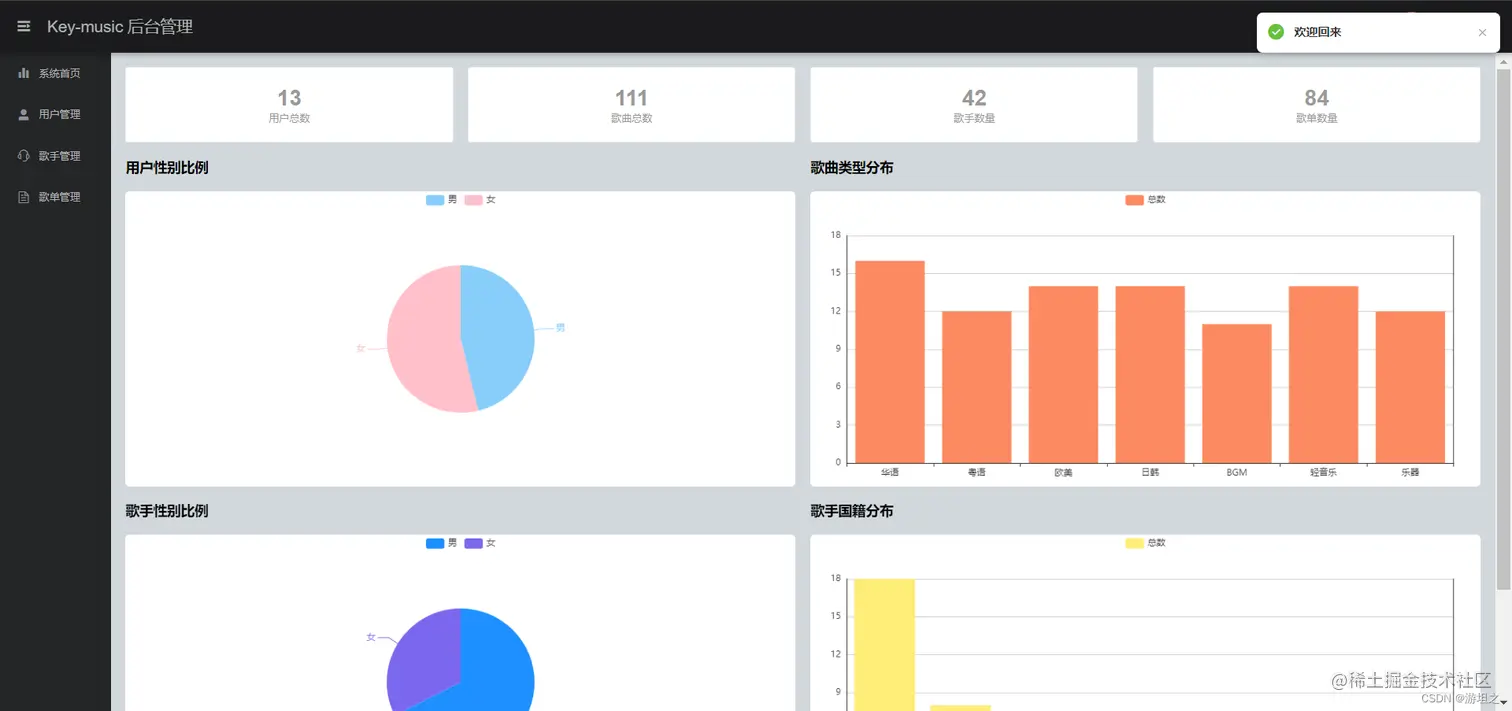This screenshot has height=711, width=1512.
Task: Toggle 女 legend in 歌手性别比例 chart
Action: (x=480, y=543)
